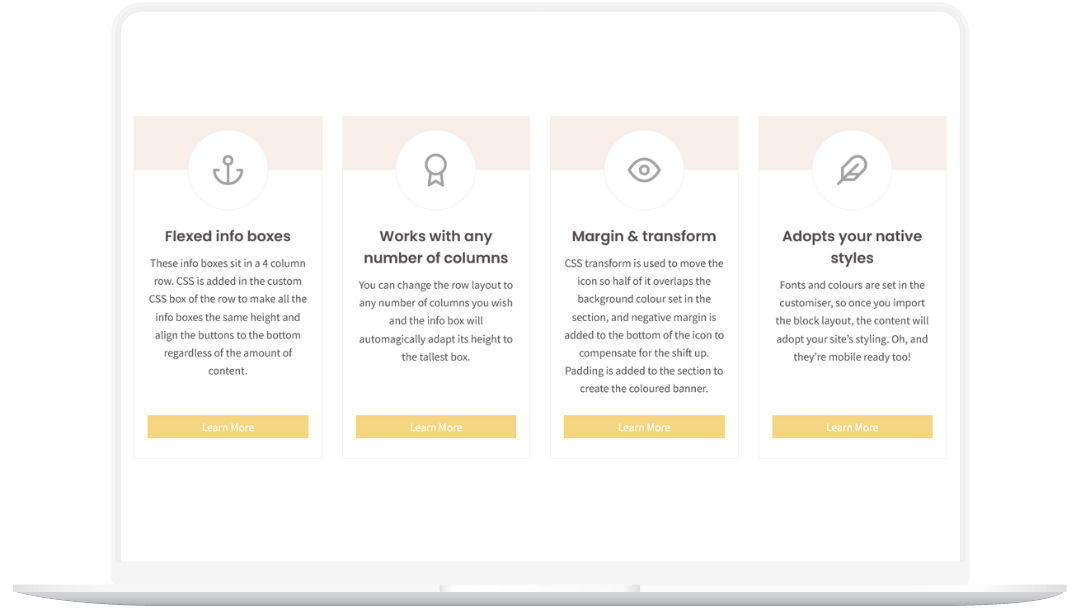Click the eye icon
The image size is (1080, 608).
(644, 170)
